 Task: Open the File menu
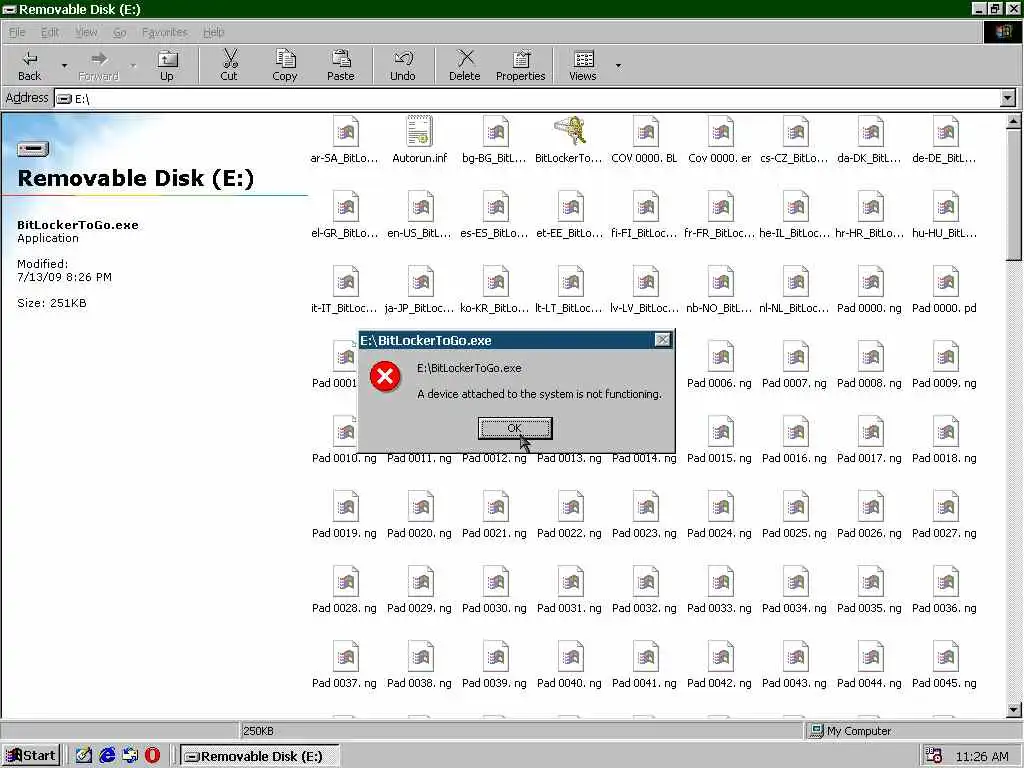[x=17, y=32]
